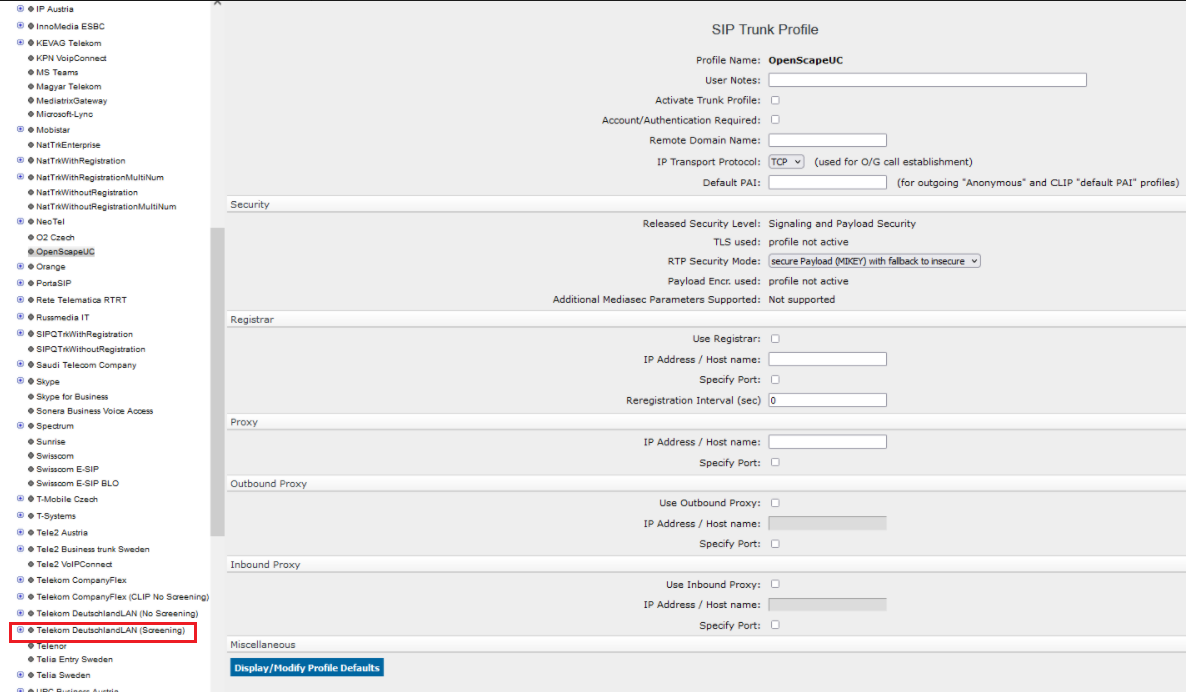
Task: Click the bullet icon beside Telia Entry Sweden
Action: pyautogui.click(x=31, y=659)
